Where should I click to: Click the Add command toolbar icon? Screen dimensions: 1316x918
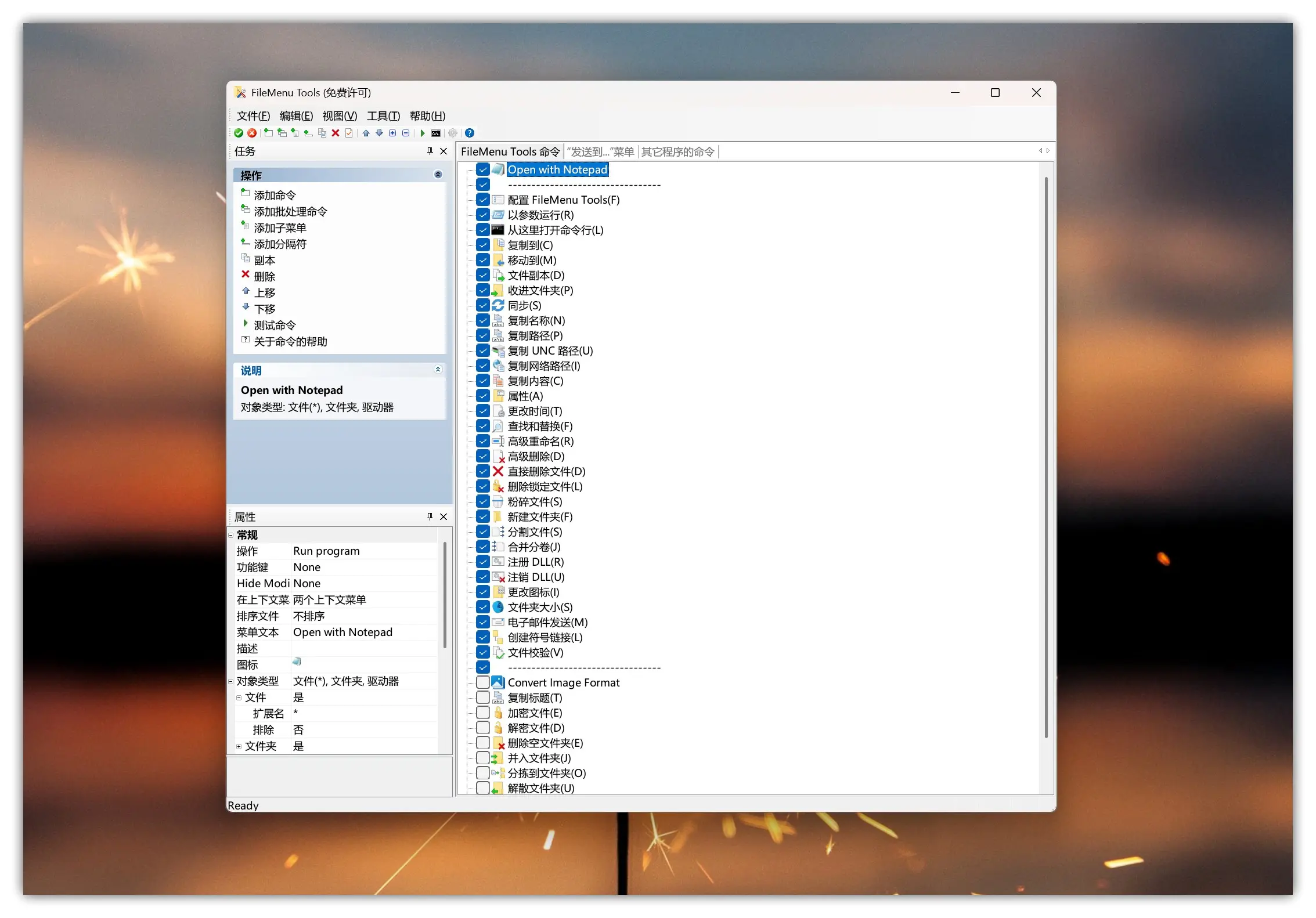[x=268, y=133]
